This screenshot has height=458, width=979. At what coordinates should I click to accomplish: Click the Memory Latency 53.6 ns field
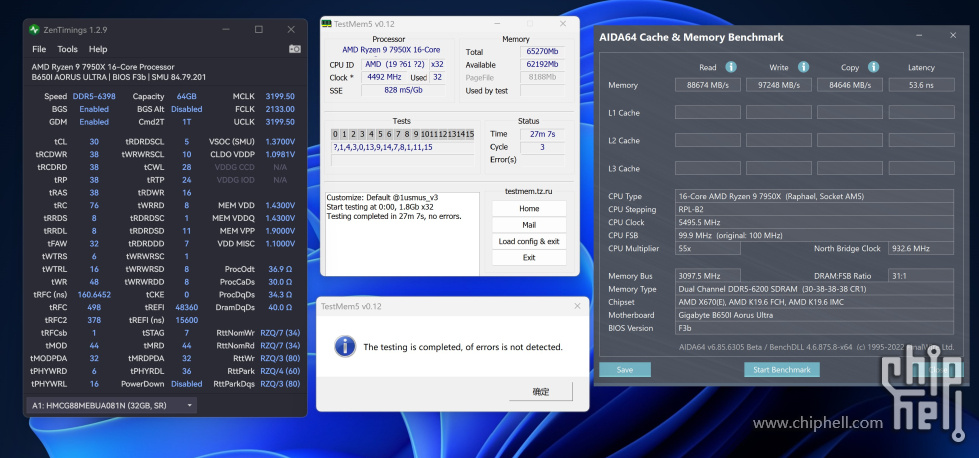922,85
